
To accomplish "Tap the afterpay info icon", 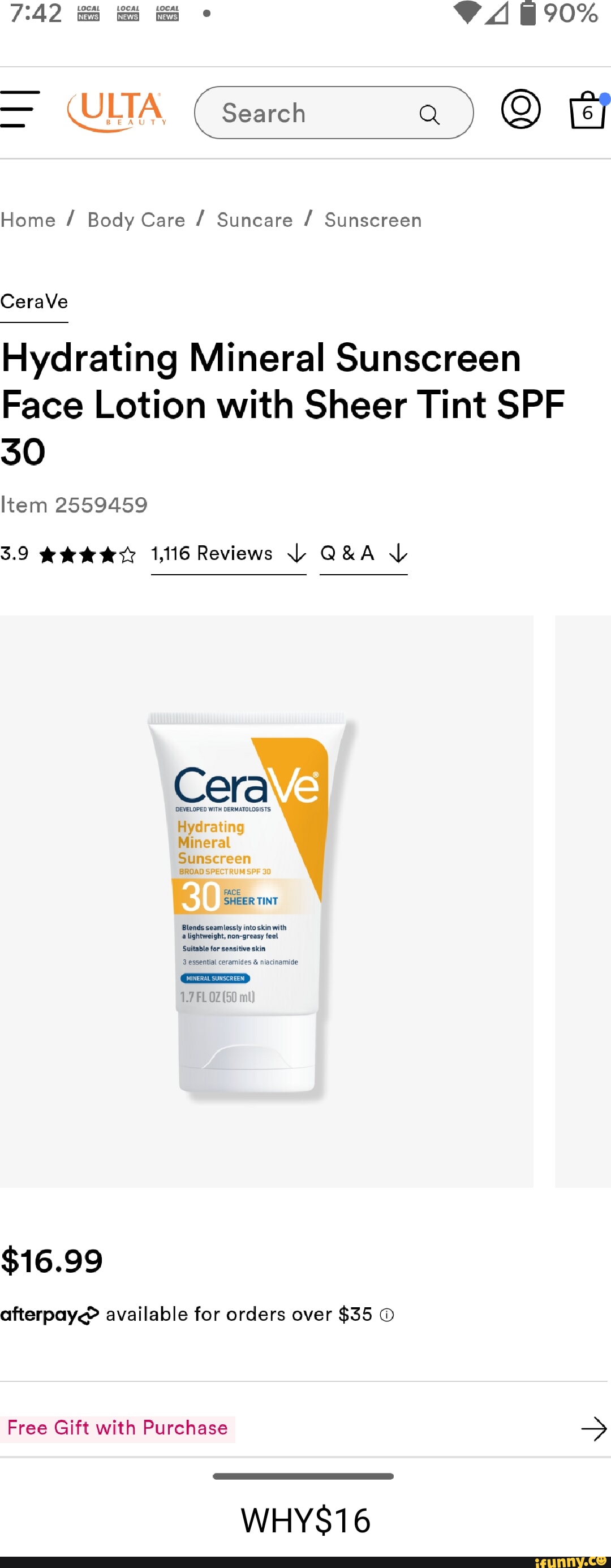I will [387, 1315].
